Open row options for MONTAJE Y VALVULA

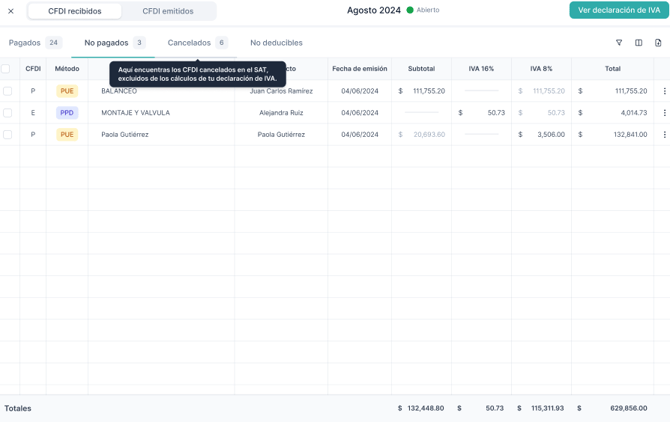[x=664, y=113]
